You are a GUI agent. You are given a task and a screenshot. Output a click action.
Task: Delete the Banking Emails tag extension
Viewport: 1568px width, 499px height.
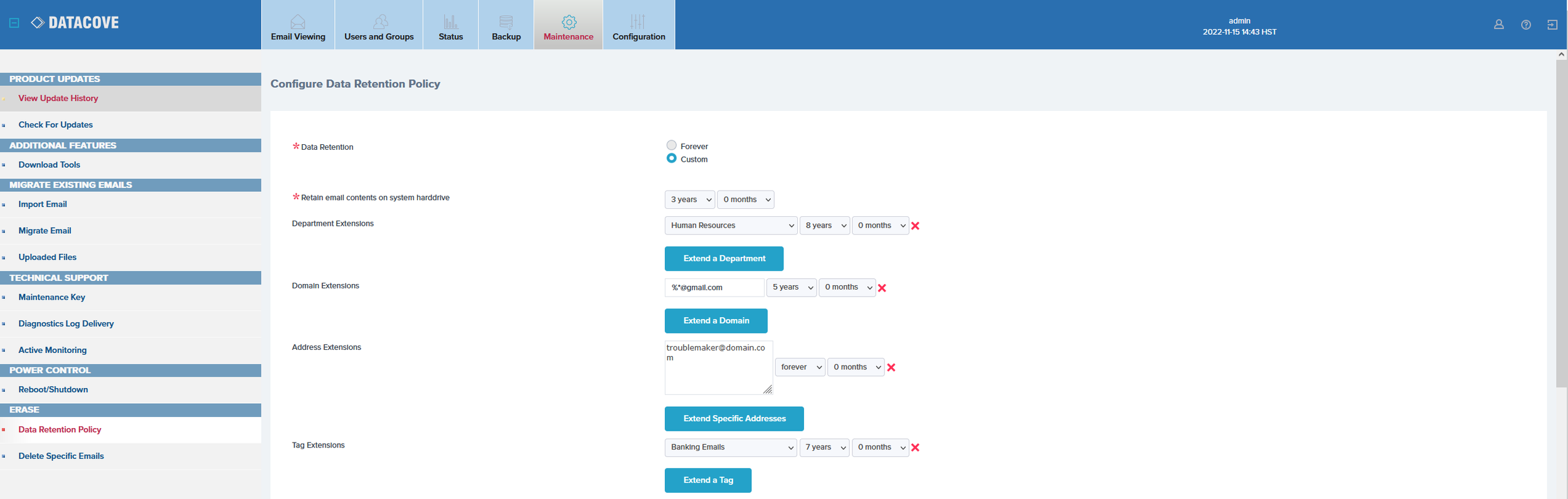(915, 448)
